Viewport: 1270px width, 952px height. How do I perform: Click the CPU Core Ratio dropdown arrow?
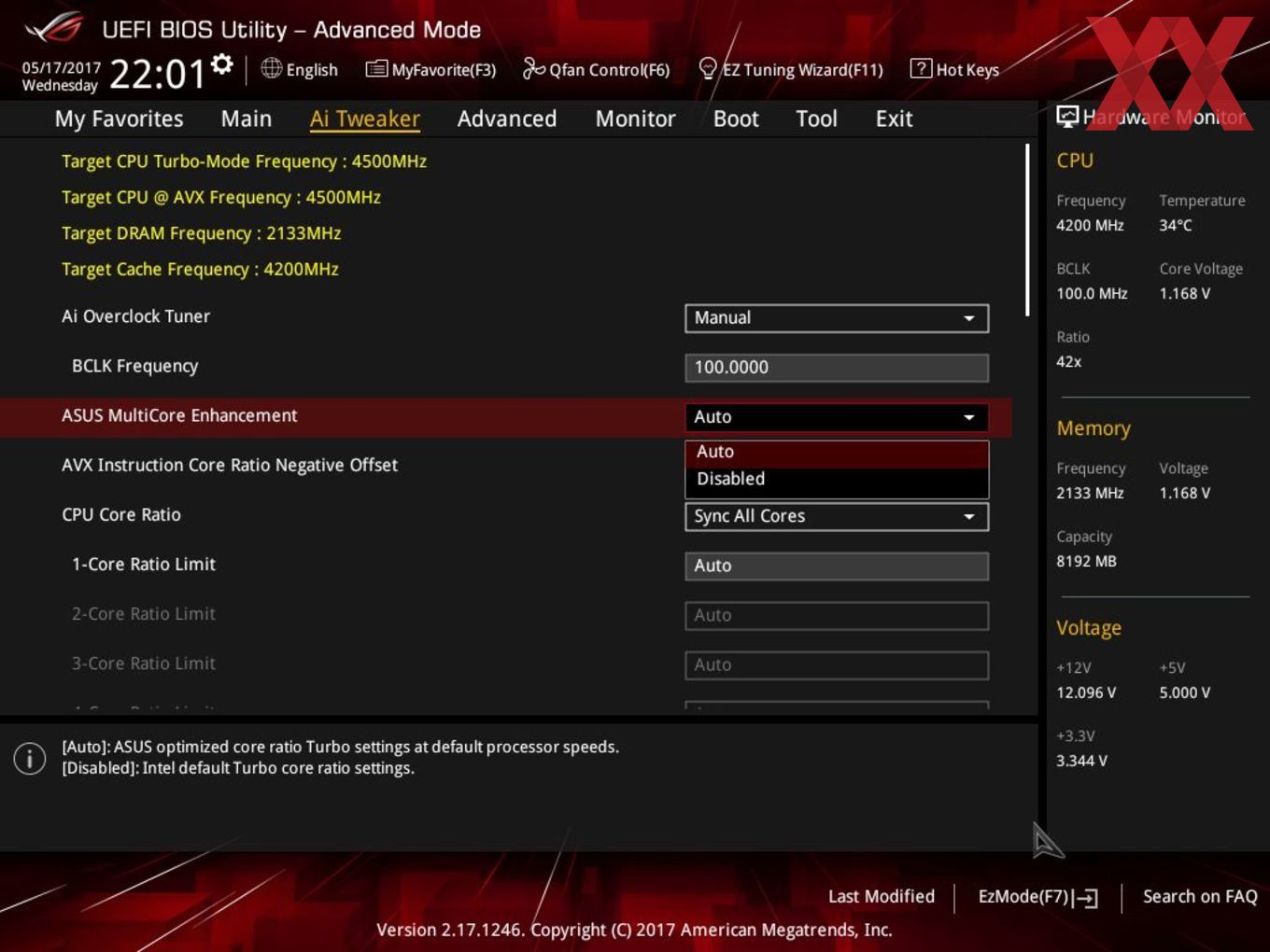969,516
